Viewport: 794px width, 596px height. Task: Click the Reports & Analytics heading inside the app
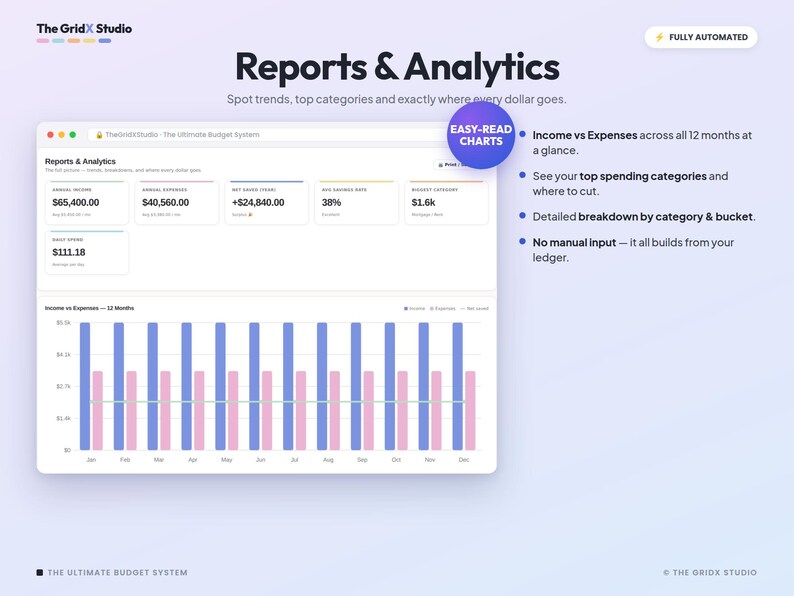click(x=81, y=161)
